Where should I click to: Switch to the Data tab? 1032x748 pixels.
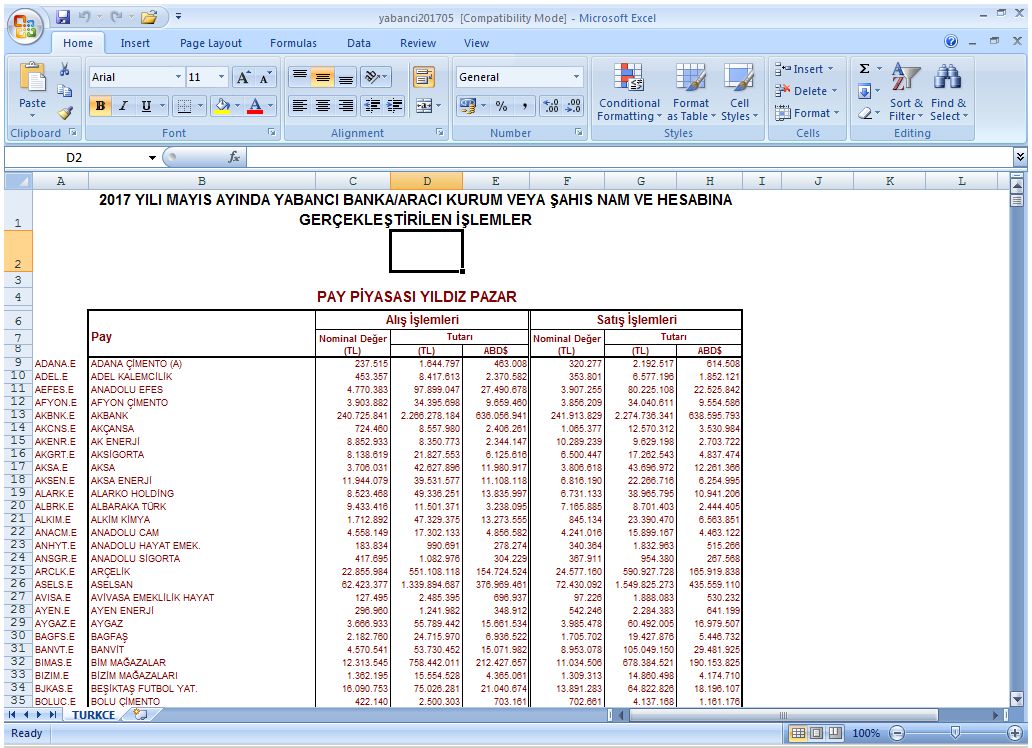(x=359, y=43)
